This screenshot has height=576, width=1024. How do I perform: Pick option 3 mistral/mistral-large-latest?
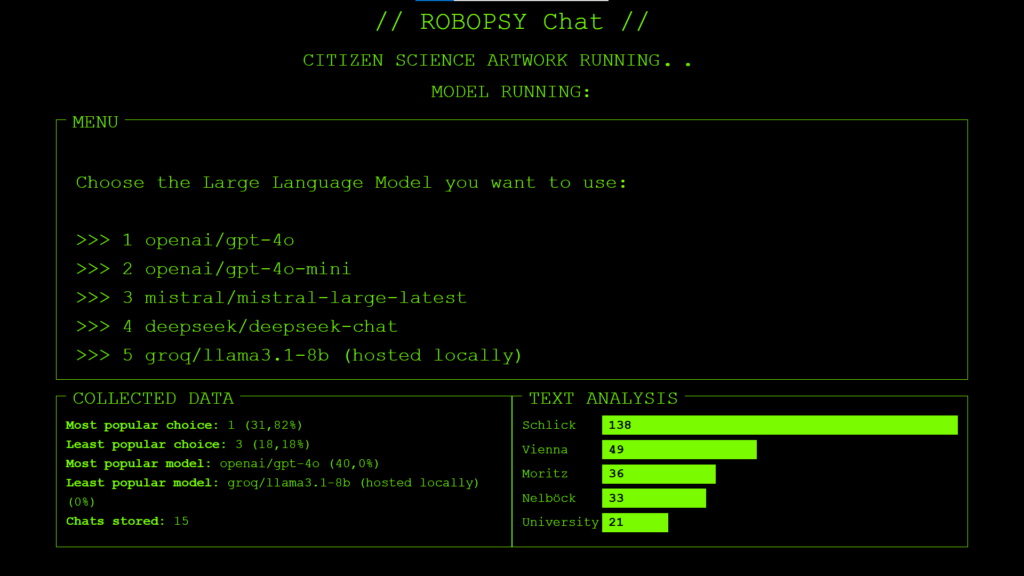[x=271, y=298]
